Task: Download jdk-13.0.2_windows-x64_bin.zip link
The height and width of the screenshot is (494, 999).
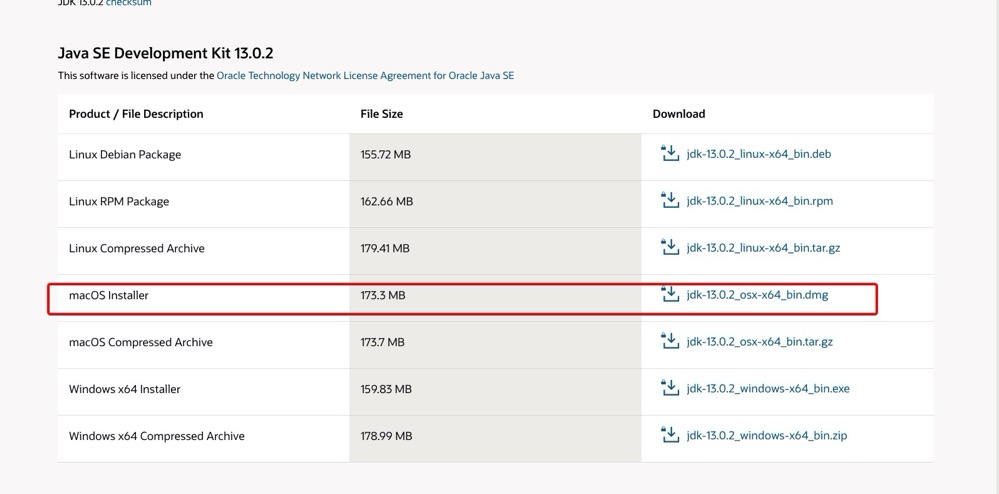Action: (x=767, y=436)
